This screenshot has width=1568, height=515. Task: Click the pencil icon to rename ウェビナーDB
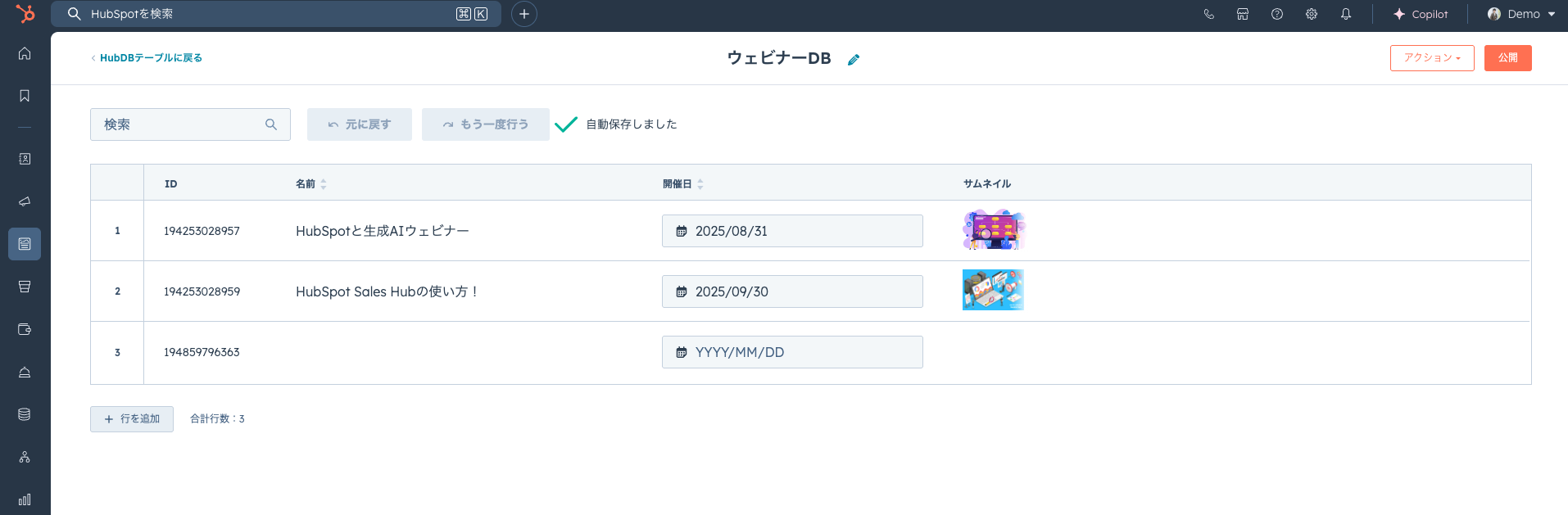(854, 59)
